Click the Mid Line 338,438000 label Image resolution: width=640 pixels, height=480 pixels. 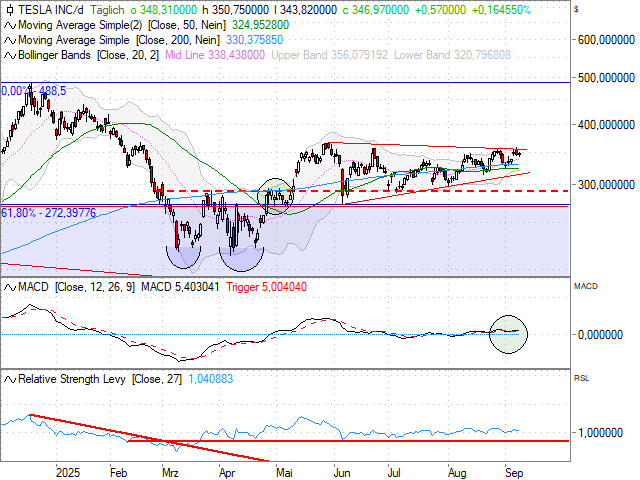[215, 56]
